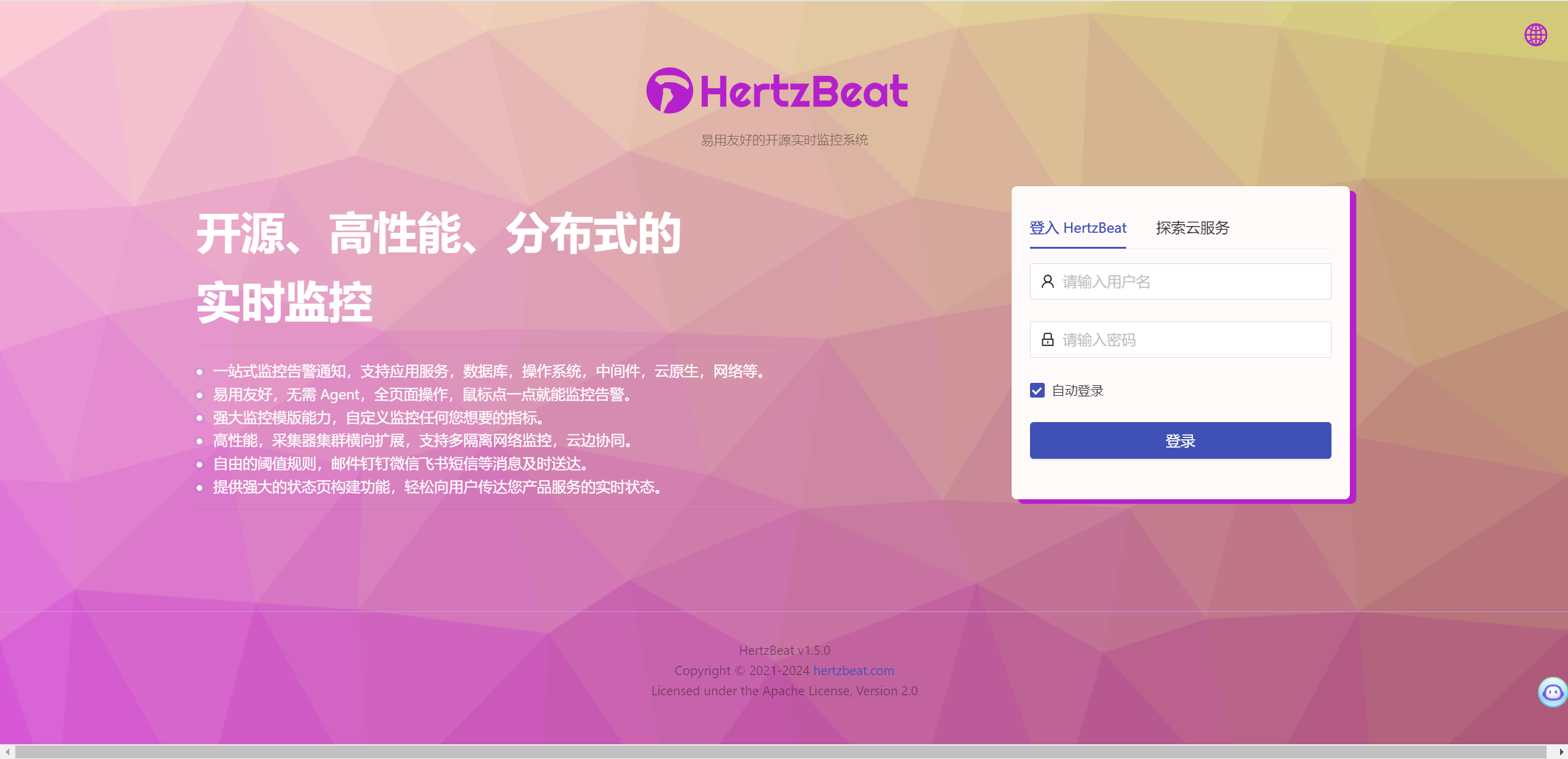Click the round HertzBeat logo emblem

(669, 91)
